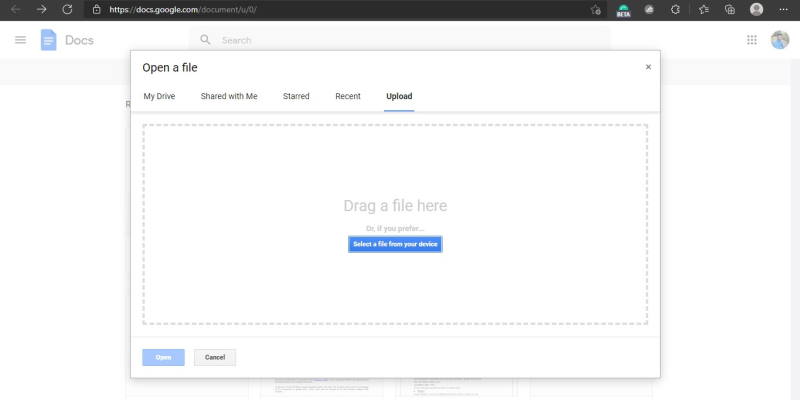Click the site lock icon in the address bar
This screenshot has width=800, height=400.
point(96,9)
